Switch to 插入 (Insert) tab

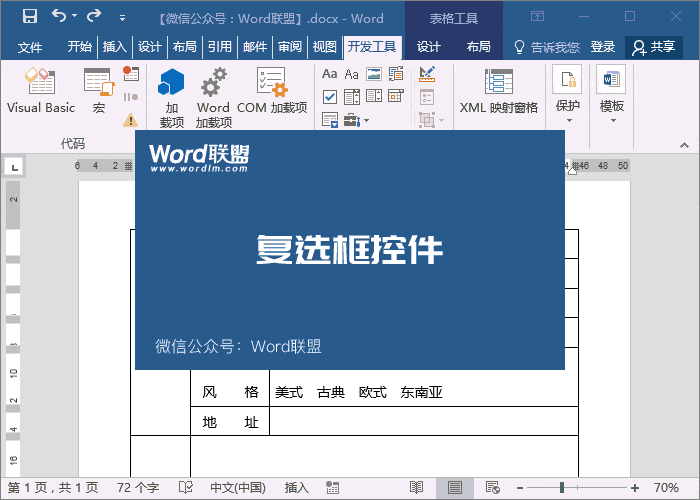click(115, 47)
